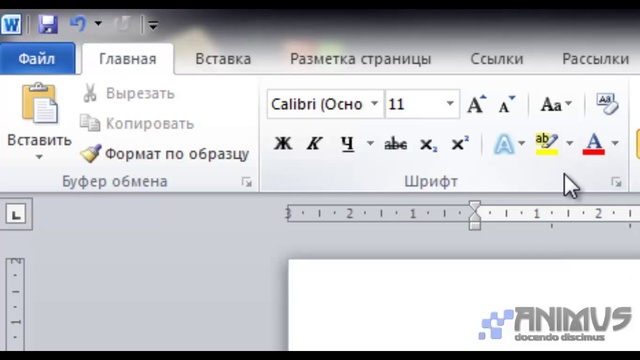The width and height of the screenshot is (640, 360).
Task: Open the Ссылки tab
Action: (x=497, y=59)
